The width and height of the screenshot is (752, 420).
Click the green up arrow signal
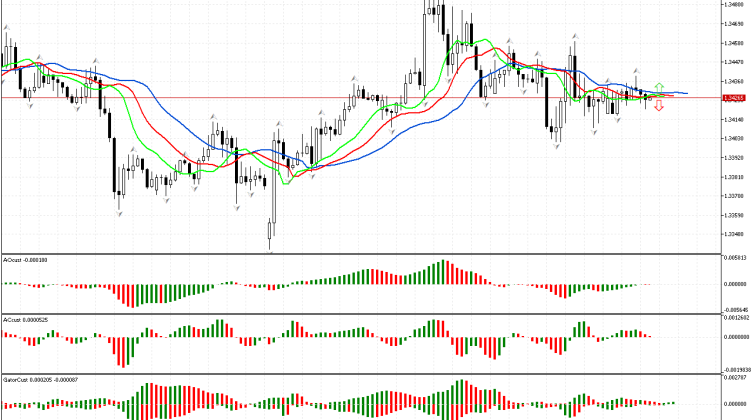(x=658, y=87)
